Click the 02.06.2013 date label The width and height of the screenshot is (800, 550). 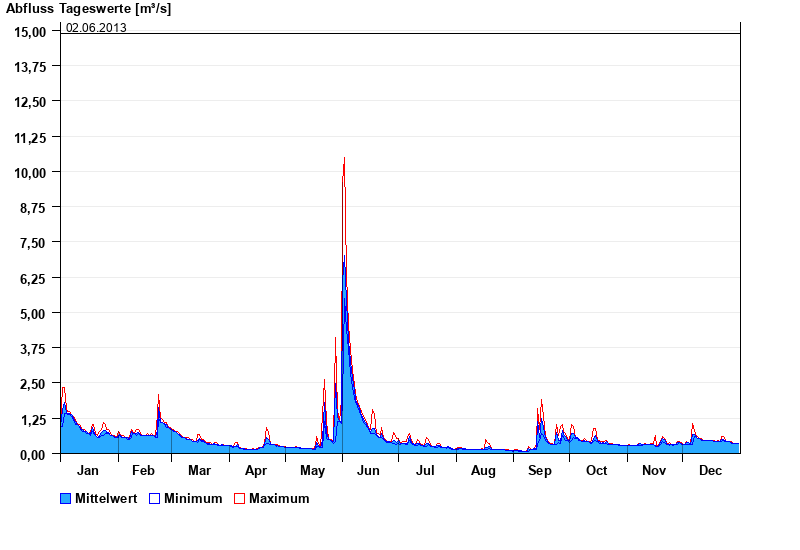[96, 27]
